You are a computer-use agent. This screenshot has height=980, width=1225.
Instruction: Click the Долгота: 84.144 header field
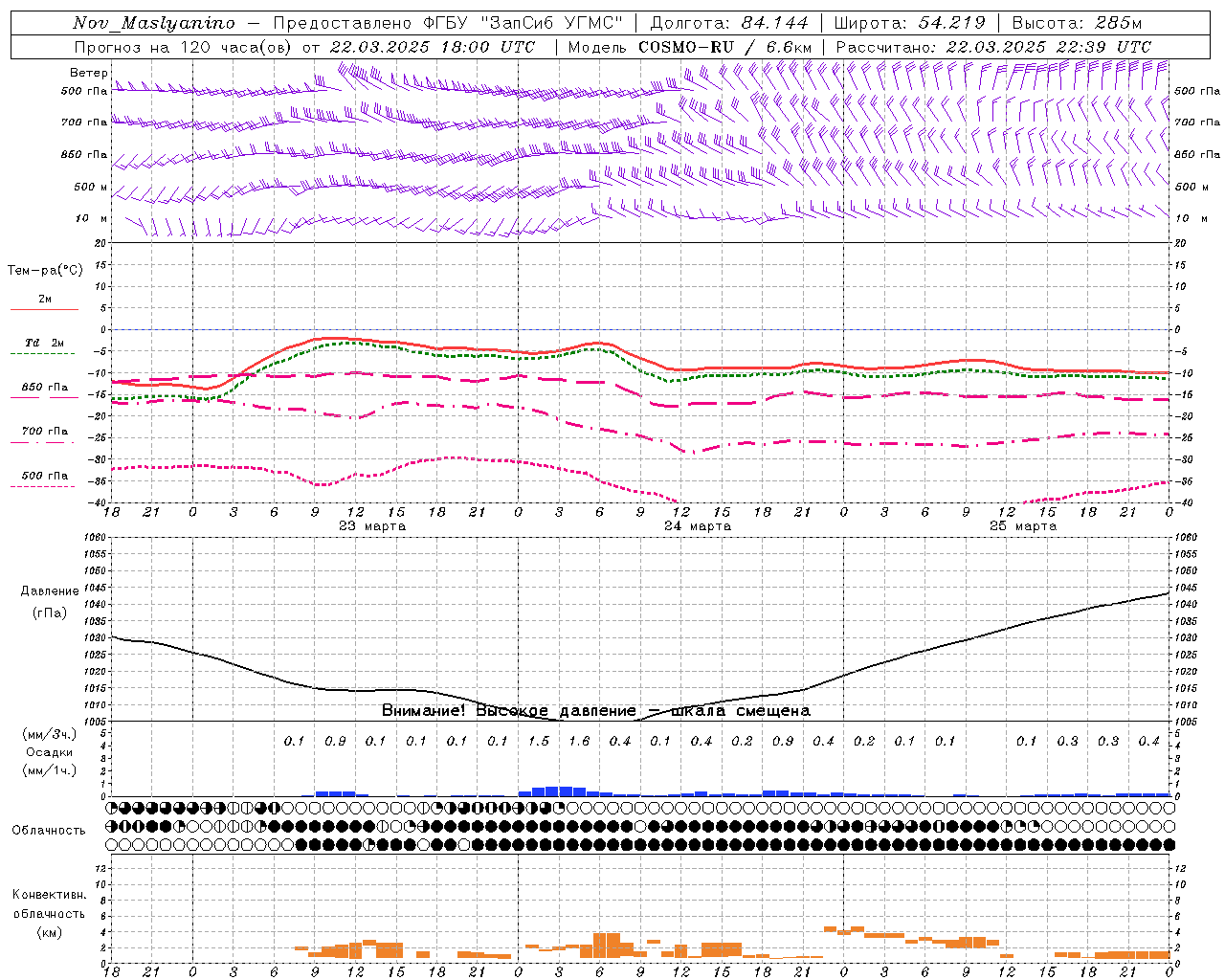point(729,23)
